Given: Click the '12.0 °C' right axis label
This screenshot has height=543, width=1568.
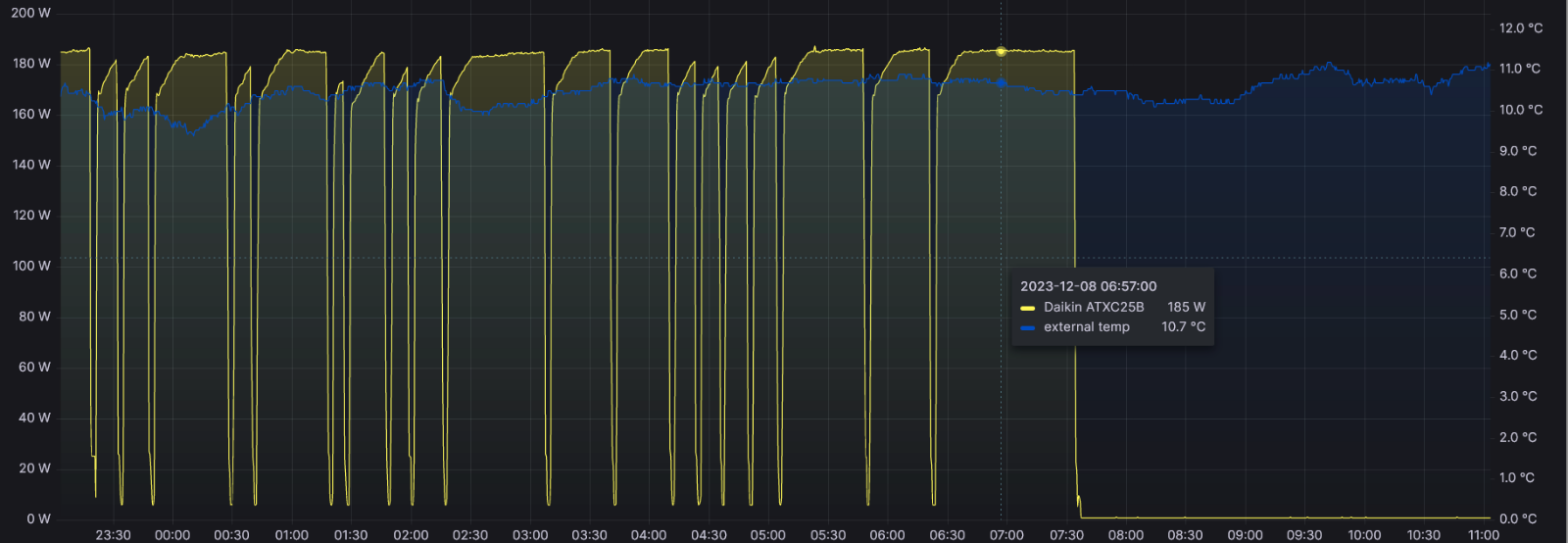Looking at the screenshot, I should (1521, 27).
